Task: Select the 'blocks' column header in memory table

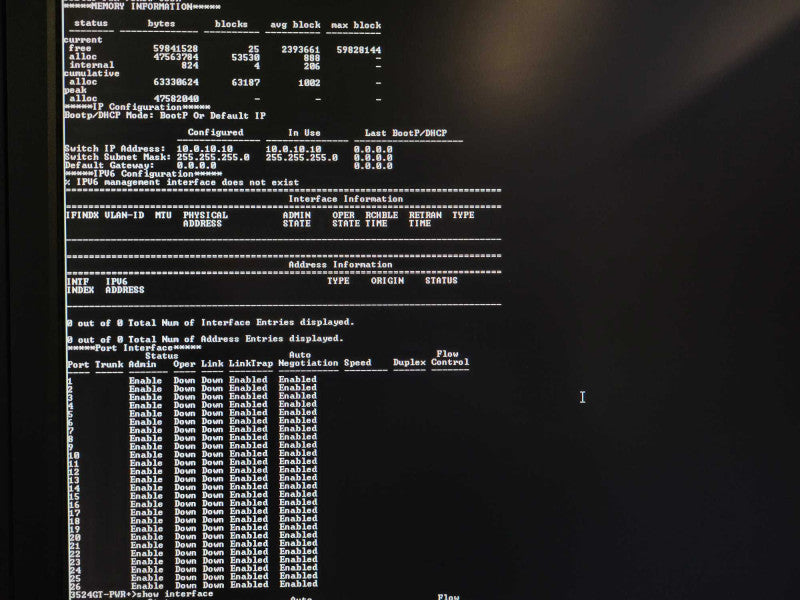Action: click(x=231, y=24)
